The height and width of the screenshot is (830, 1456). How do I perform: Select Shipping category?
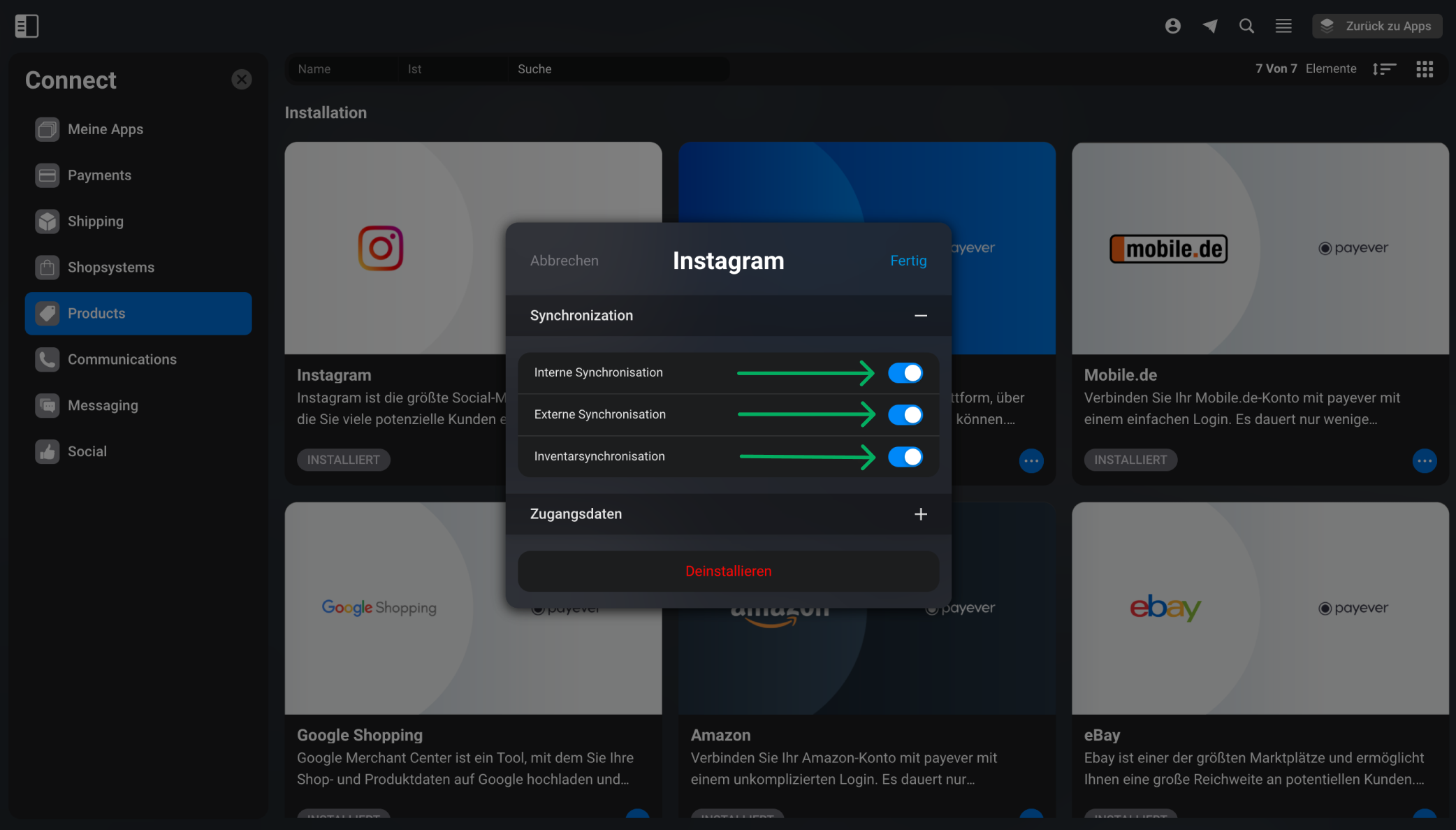pyautogui.click(x=138, y=221)
